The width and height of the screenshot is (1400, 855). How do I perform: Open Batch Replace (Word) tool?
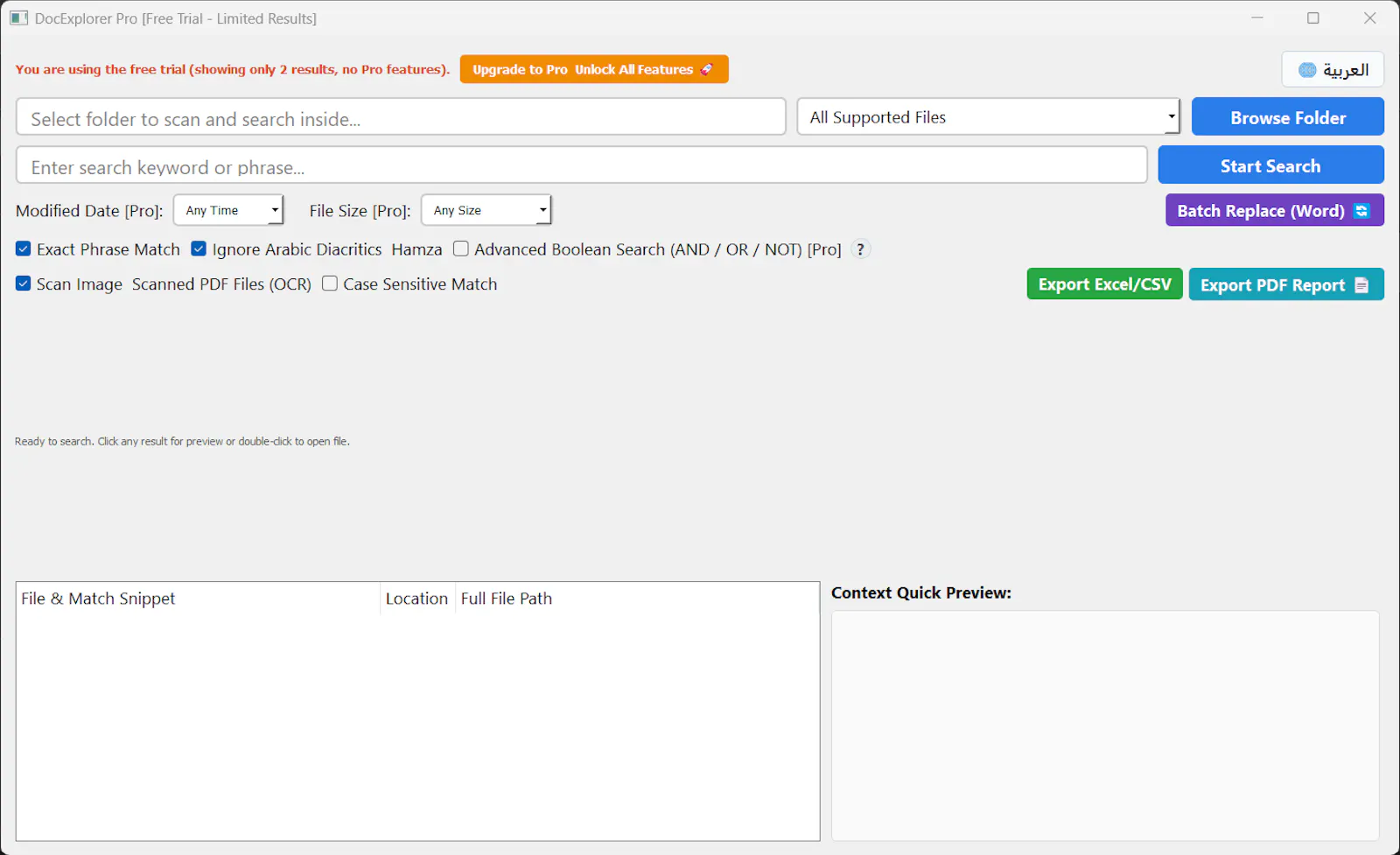click(1274, 210)
